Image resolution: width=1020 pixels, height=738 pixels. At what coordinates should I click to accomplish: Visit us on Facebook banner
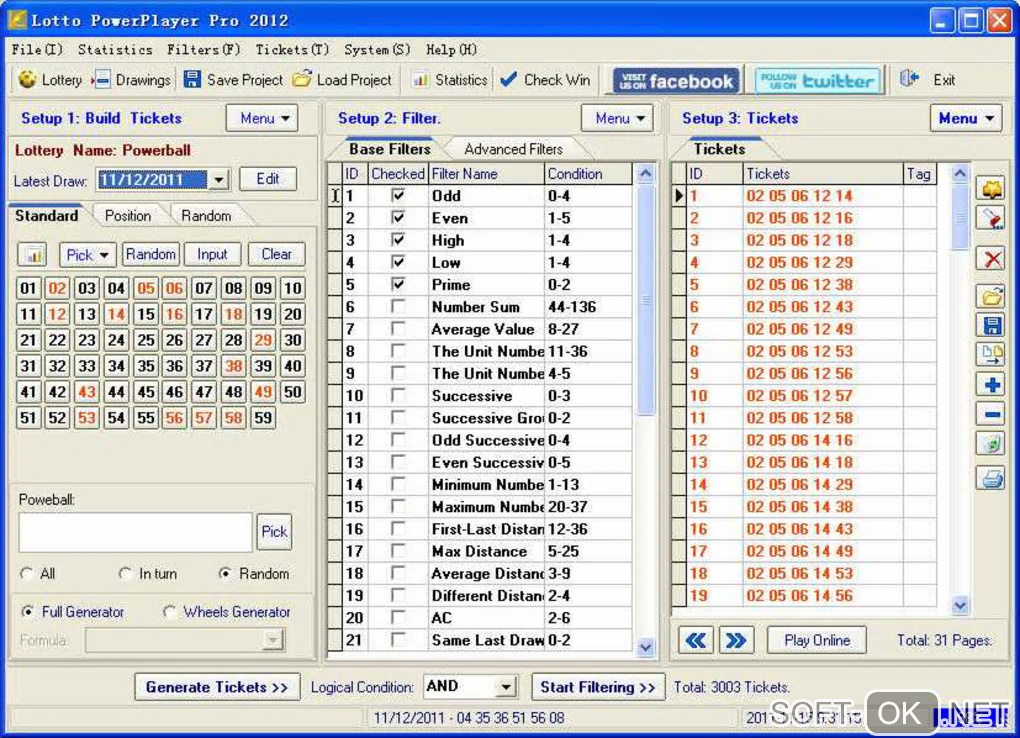676,81
